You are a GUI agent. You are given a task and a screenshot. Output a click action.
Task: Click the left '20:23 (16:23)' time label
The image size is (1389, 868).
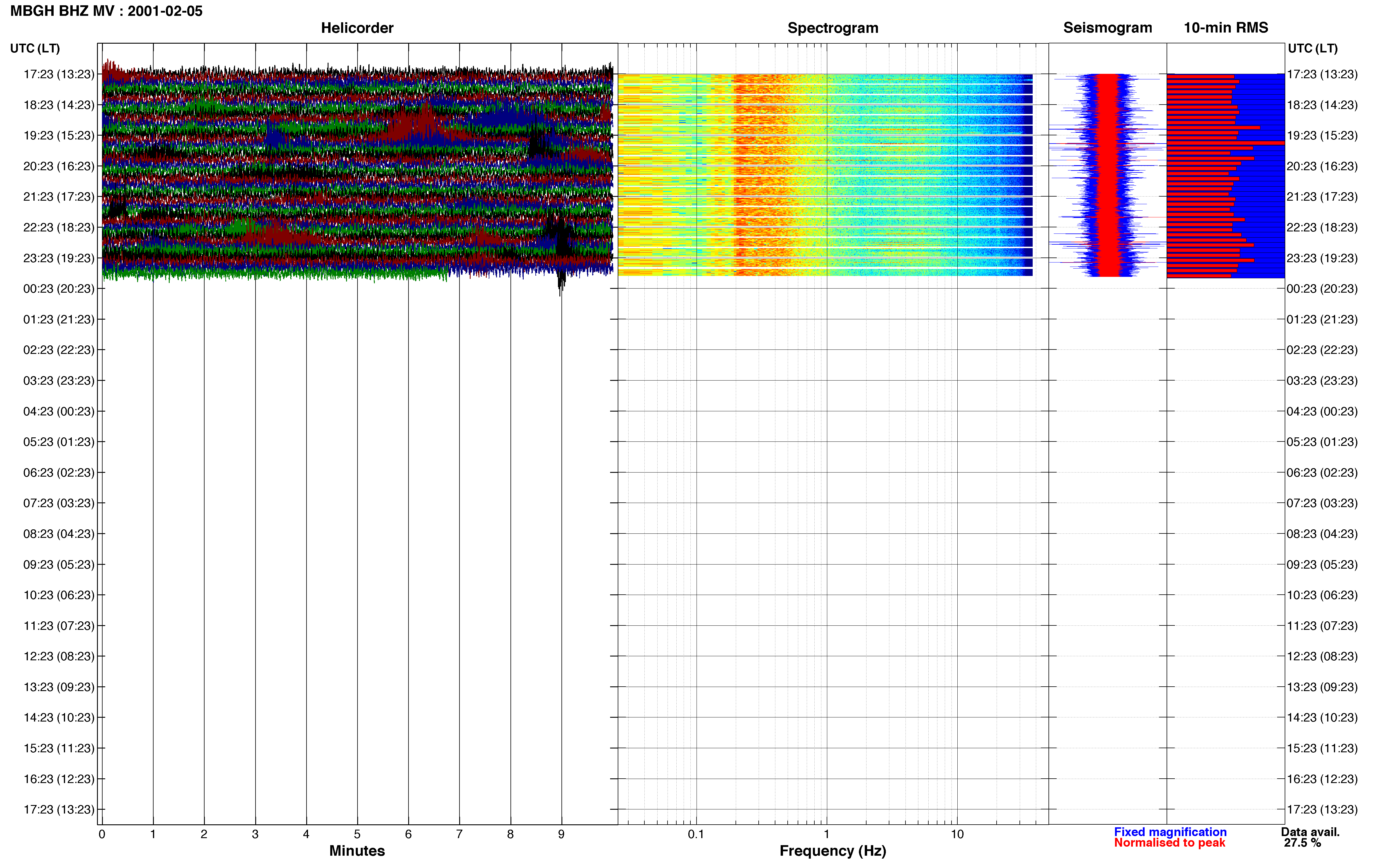(59, 166)
